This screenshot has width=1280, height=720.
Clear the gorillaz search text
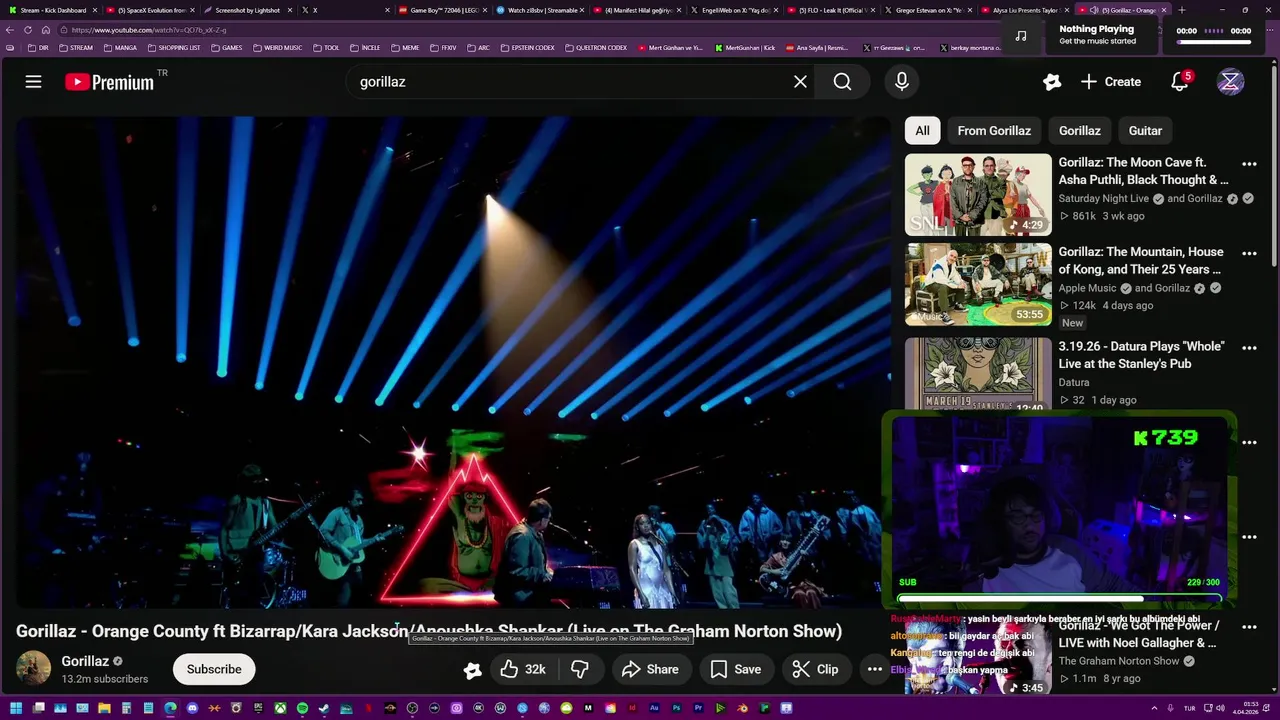coord(800,82)
